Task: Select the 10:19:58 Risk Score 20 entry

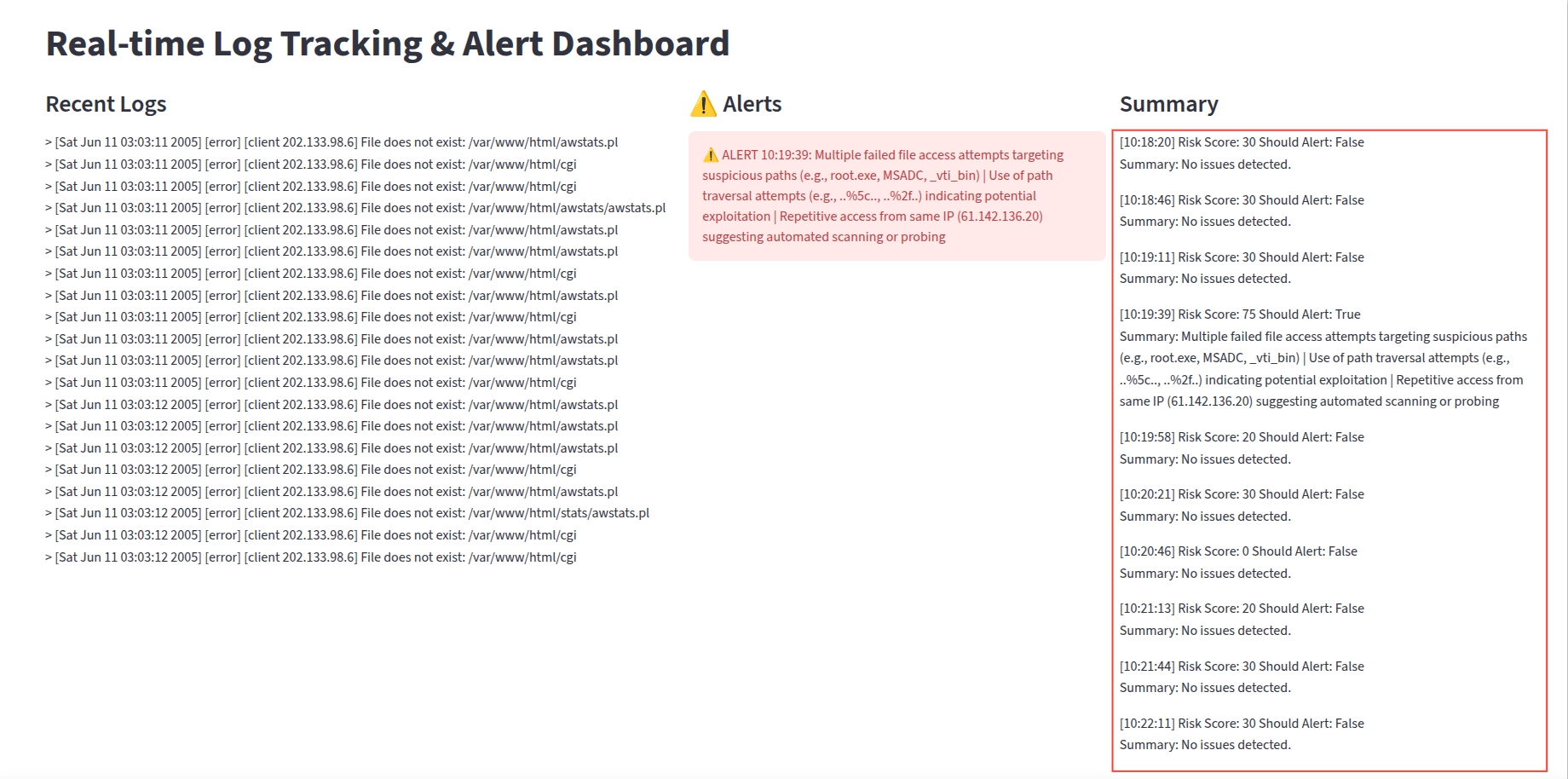Action: click(x=1242, y=437)
